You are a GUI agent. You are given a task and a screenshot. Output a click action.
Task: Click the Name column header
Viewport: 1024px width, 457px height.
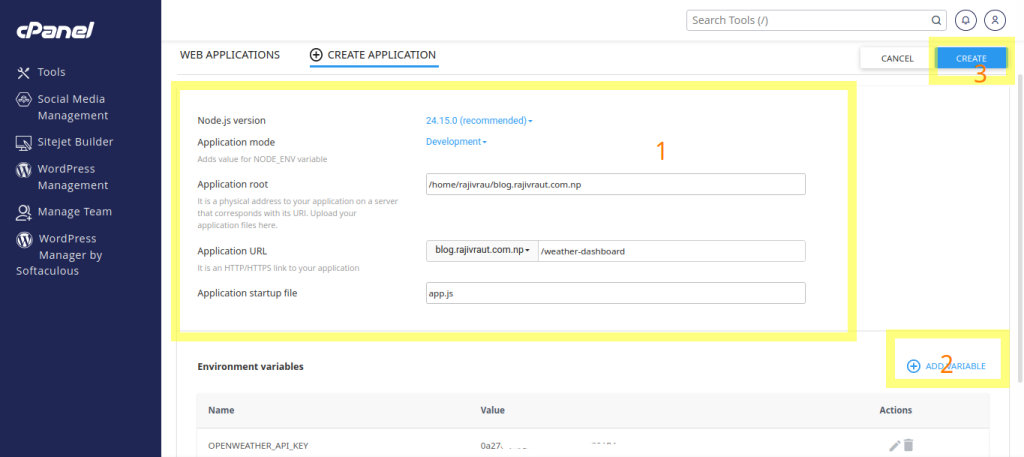point(221,410)
